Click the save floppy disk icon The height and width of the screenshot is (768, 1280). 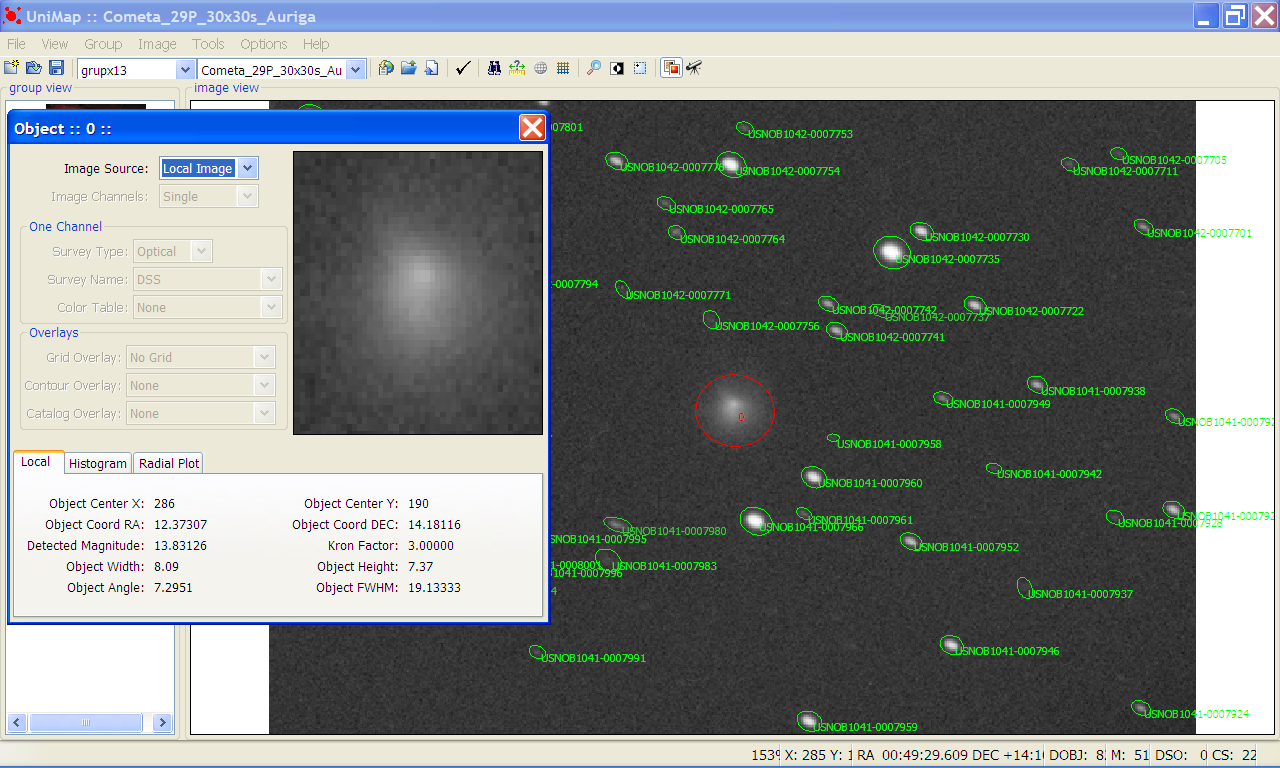pos(56,68)
